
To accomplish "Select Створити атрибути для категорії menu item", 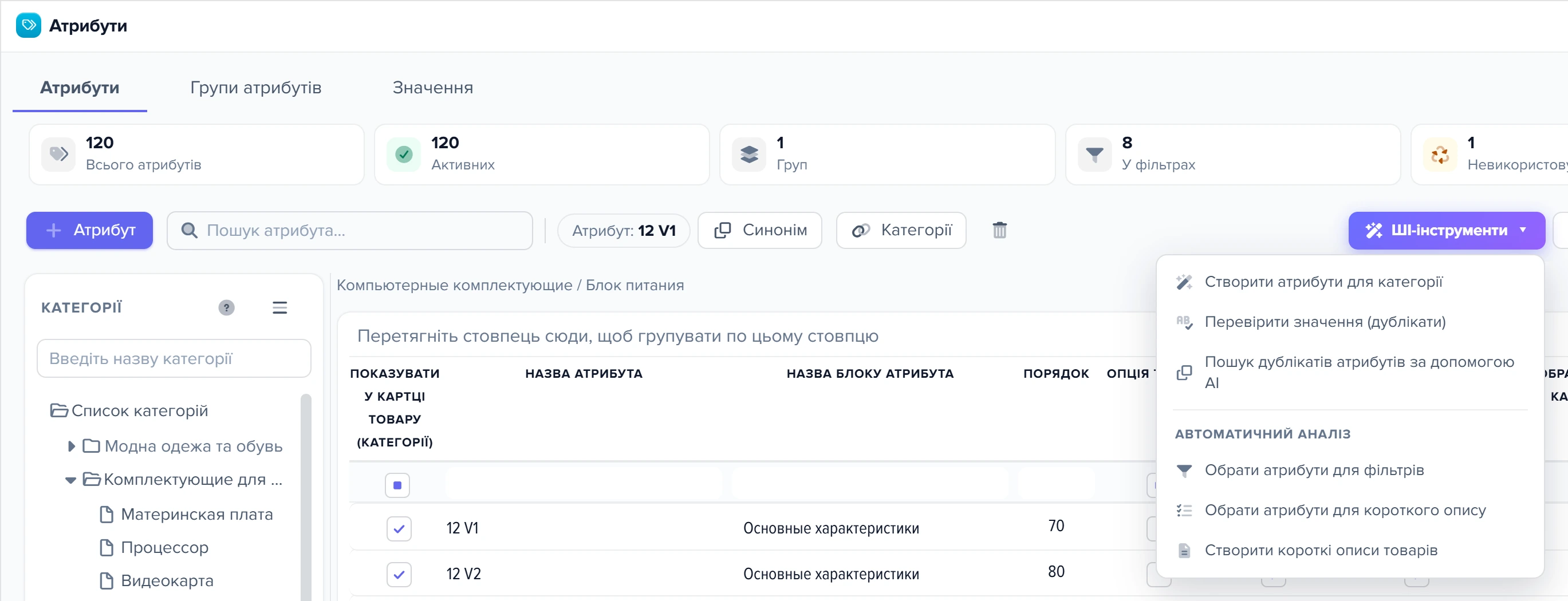I will click(x=1350, y=282).
